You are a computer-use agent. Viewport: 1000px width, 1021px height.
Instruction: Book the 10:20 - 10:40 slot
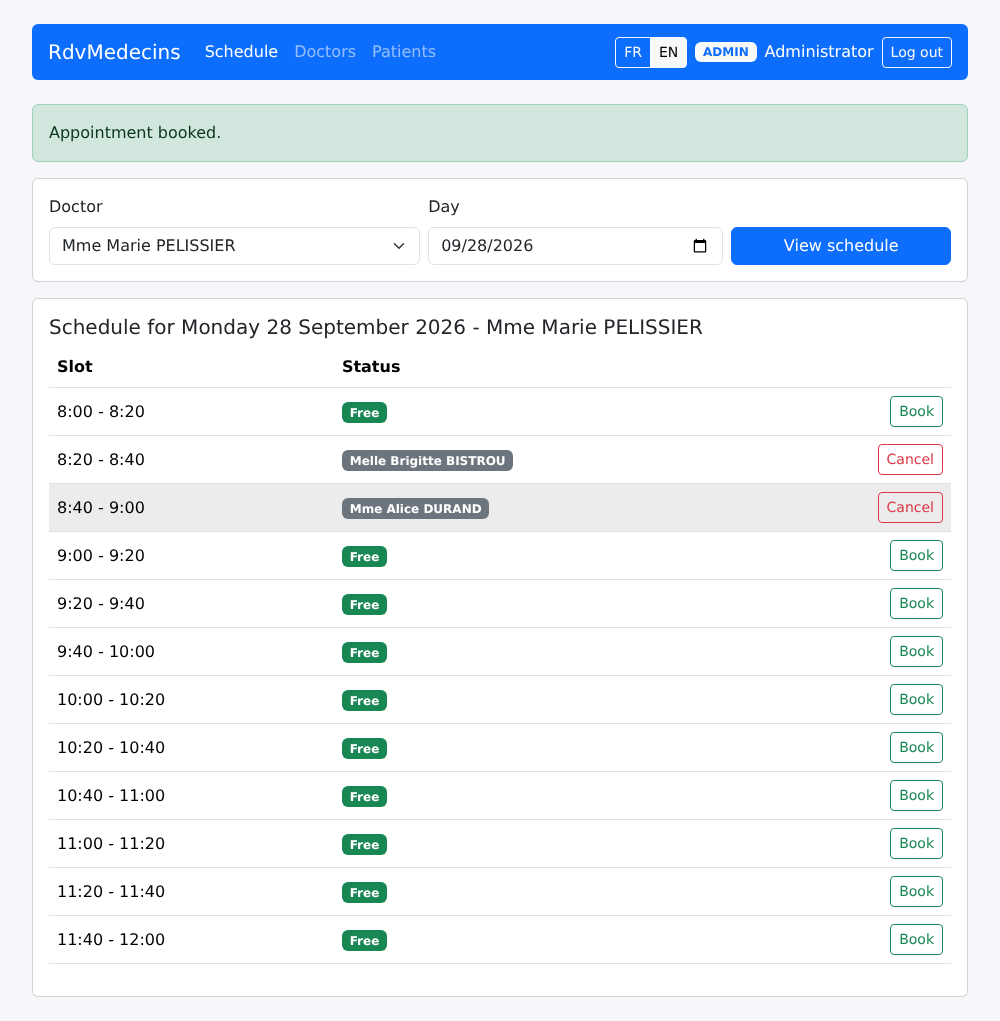916,748
